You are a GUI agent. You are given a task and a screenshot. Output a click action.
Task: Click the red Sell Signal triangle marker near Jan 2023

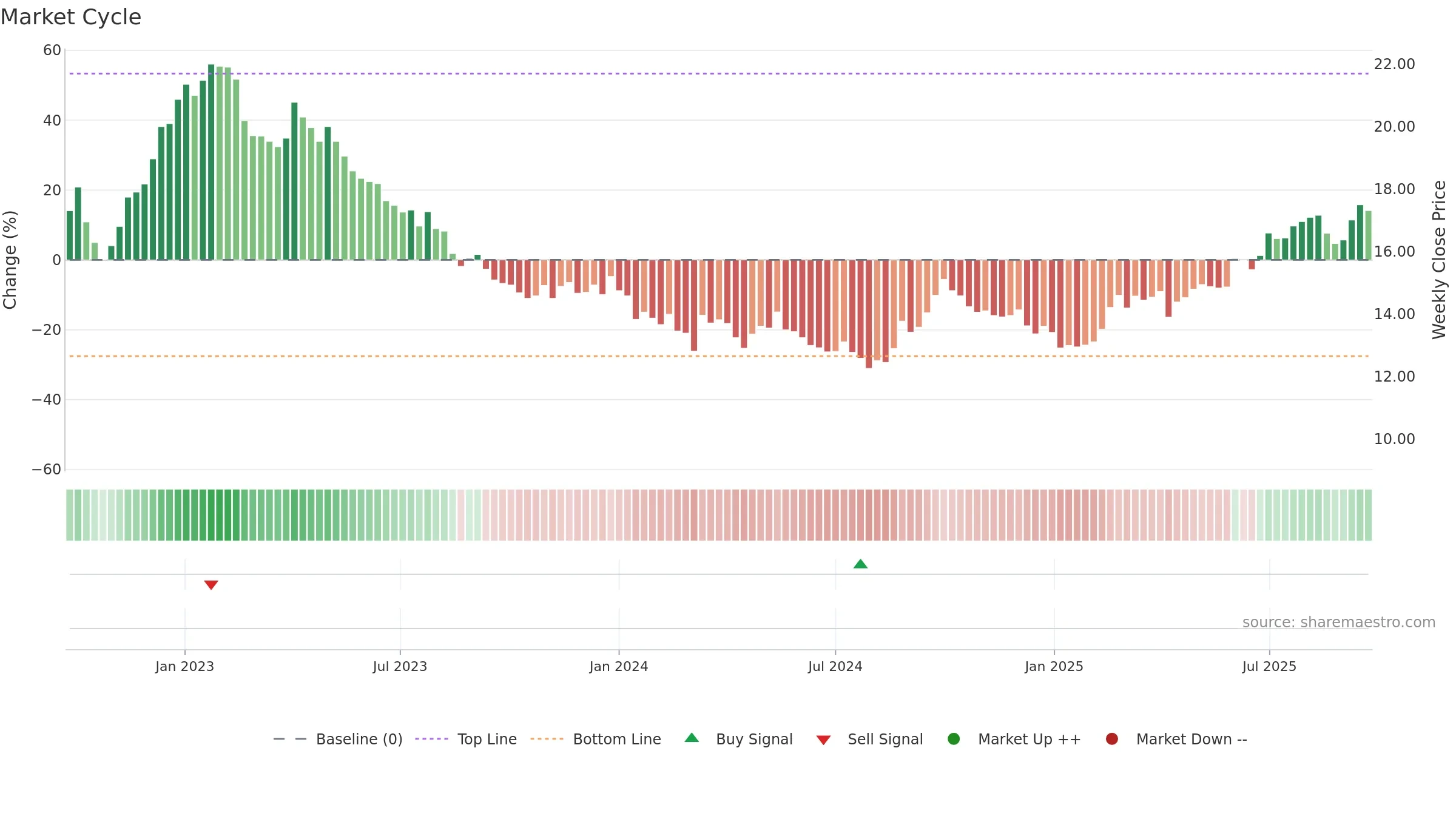[211, 585]
